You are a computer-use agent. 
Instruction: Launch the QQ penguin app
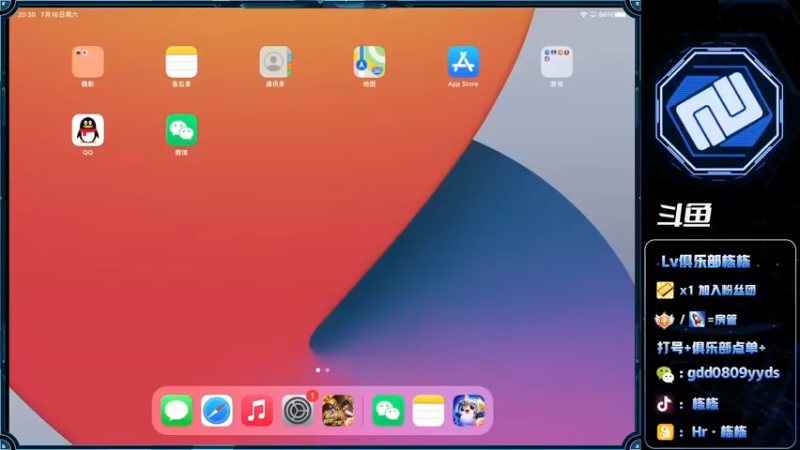click(88, 130)
